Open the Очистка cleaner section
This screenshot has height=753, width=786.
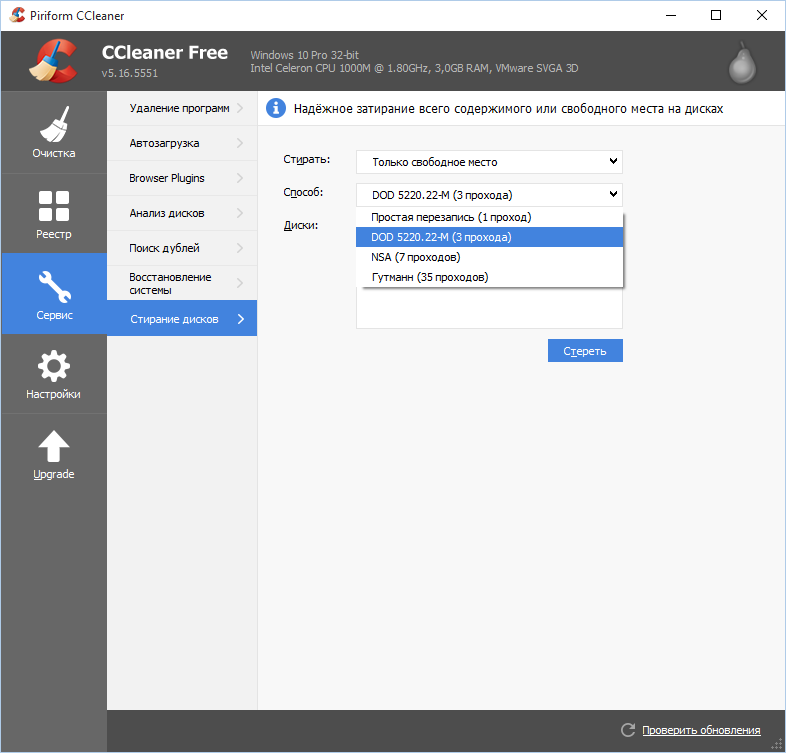click(54, 132)
